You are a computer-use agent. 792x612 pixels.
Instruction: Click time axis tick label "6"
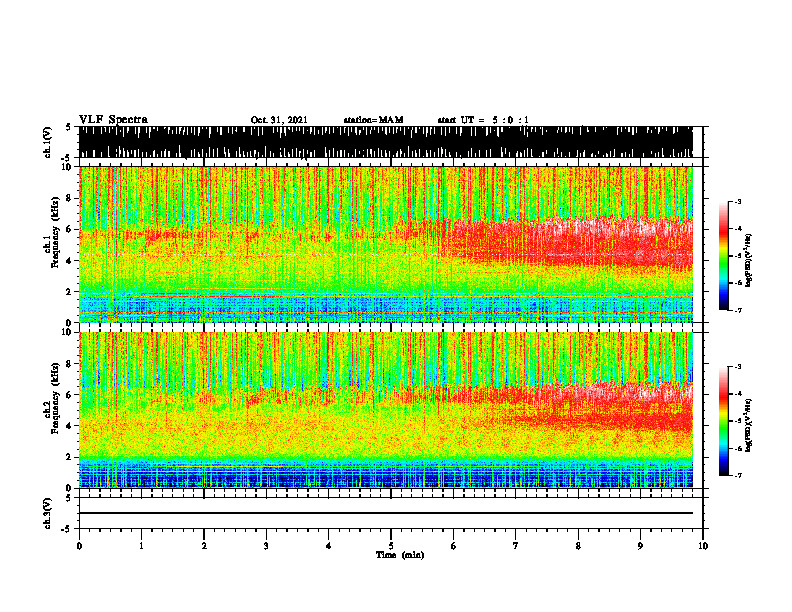click(x=454, y=546)
